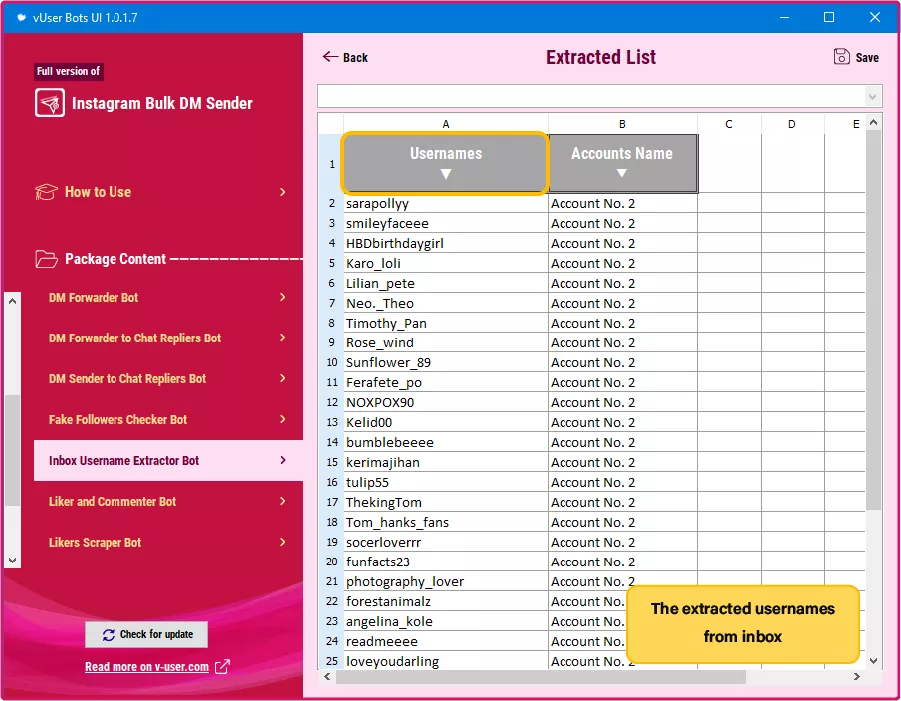Save the extracted list
This screenshot has width=901, height=701.
click(x=856, y=57)
